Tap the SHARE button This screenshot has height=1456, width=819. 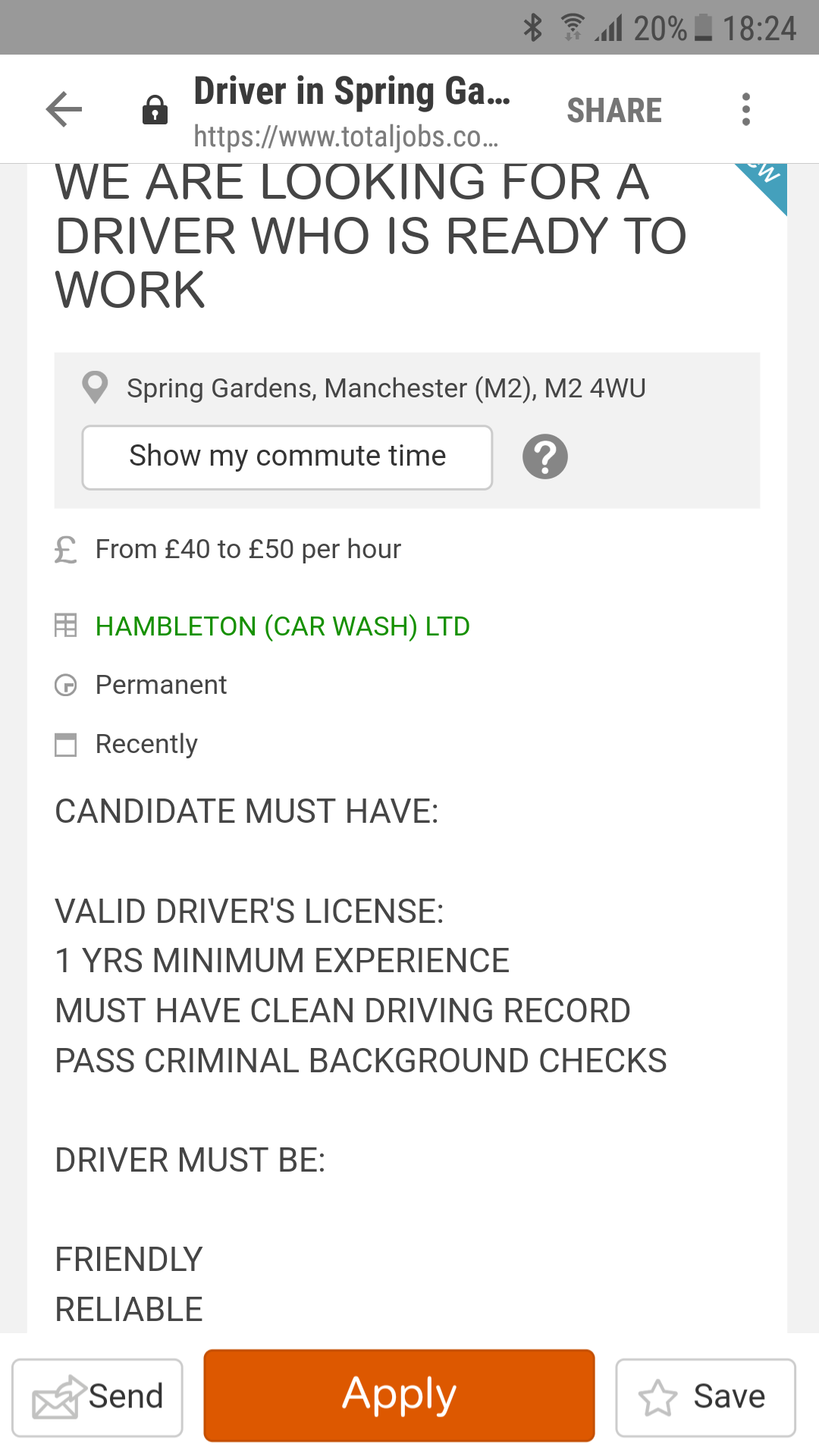click(x=614, y=111)
